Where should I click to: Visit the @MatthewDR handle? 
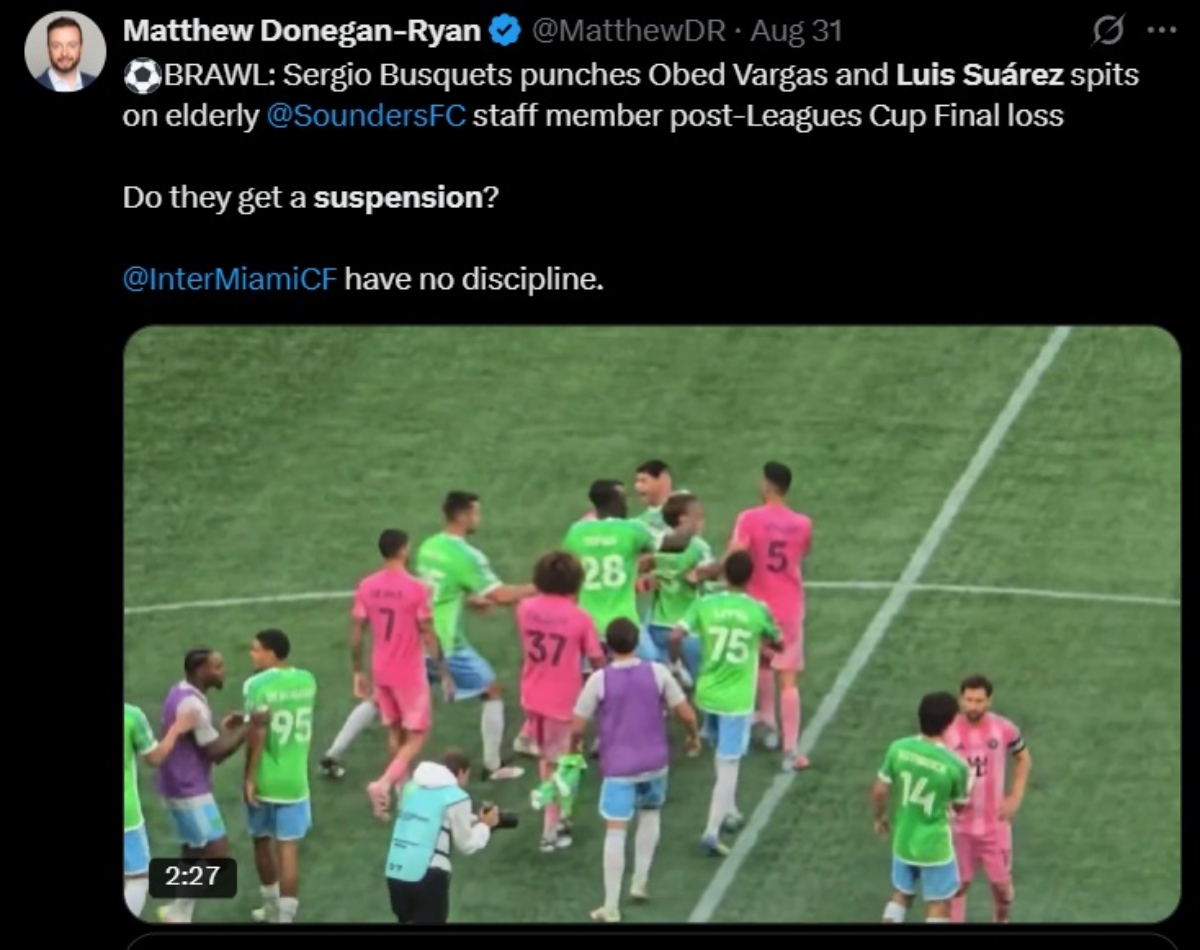click(628, 31)
